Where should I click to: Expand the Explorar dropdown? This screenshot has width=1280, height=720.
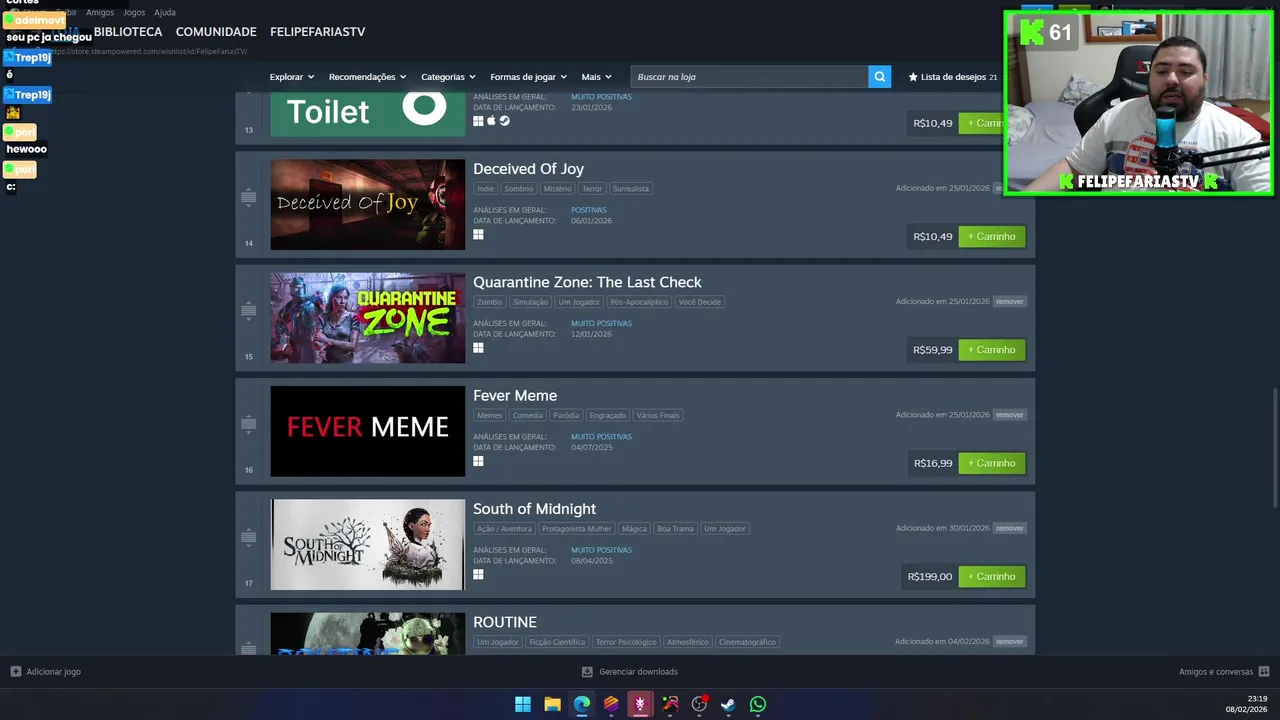click(x=292, y=77)
